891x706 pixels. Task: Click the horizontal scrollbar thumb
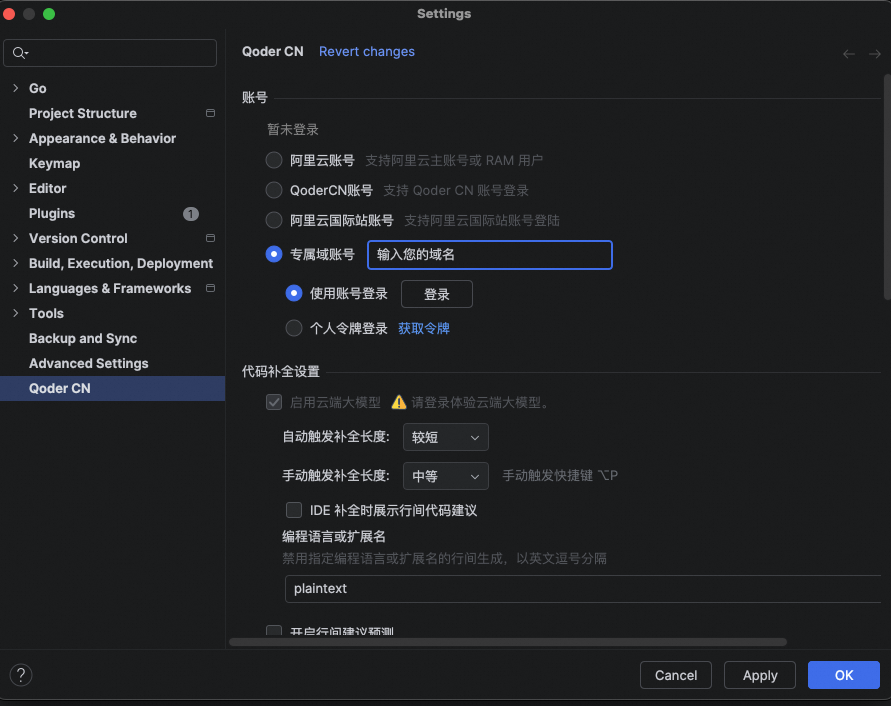(507, 642)
